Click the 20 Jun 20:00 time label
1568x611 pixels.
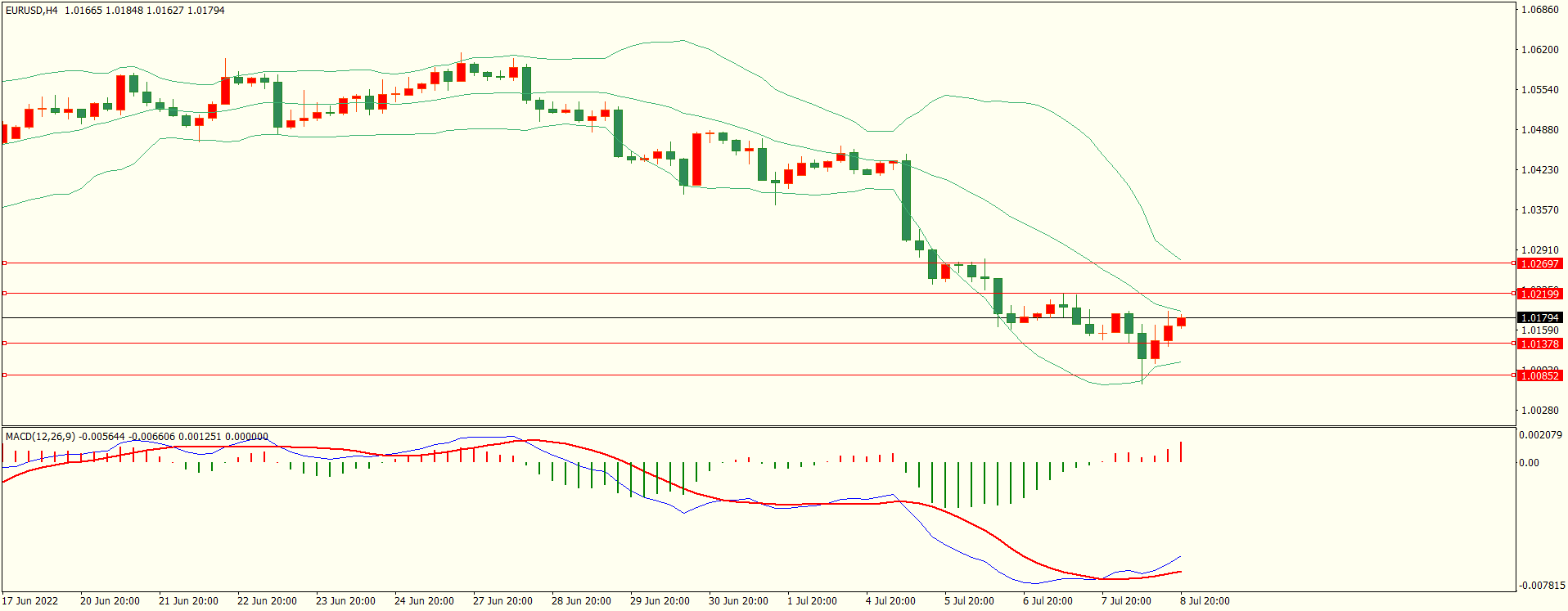click(110, 601)
